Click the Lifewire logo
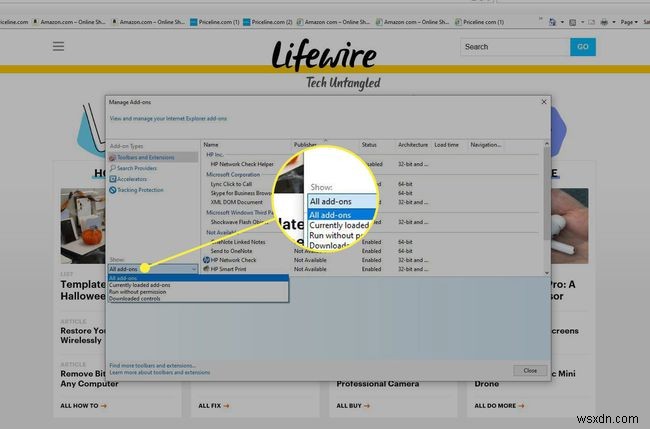 324,55
